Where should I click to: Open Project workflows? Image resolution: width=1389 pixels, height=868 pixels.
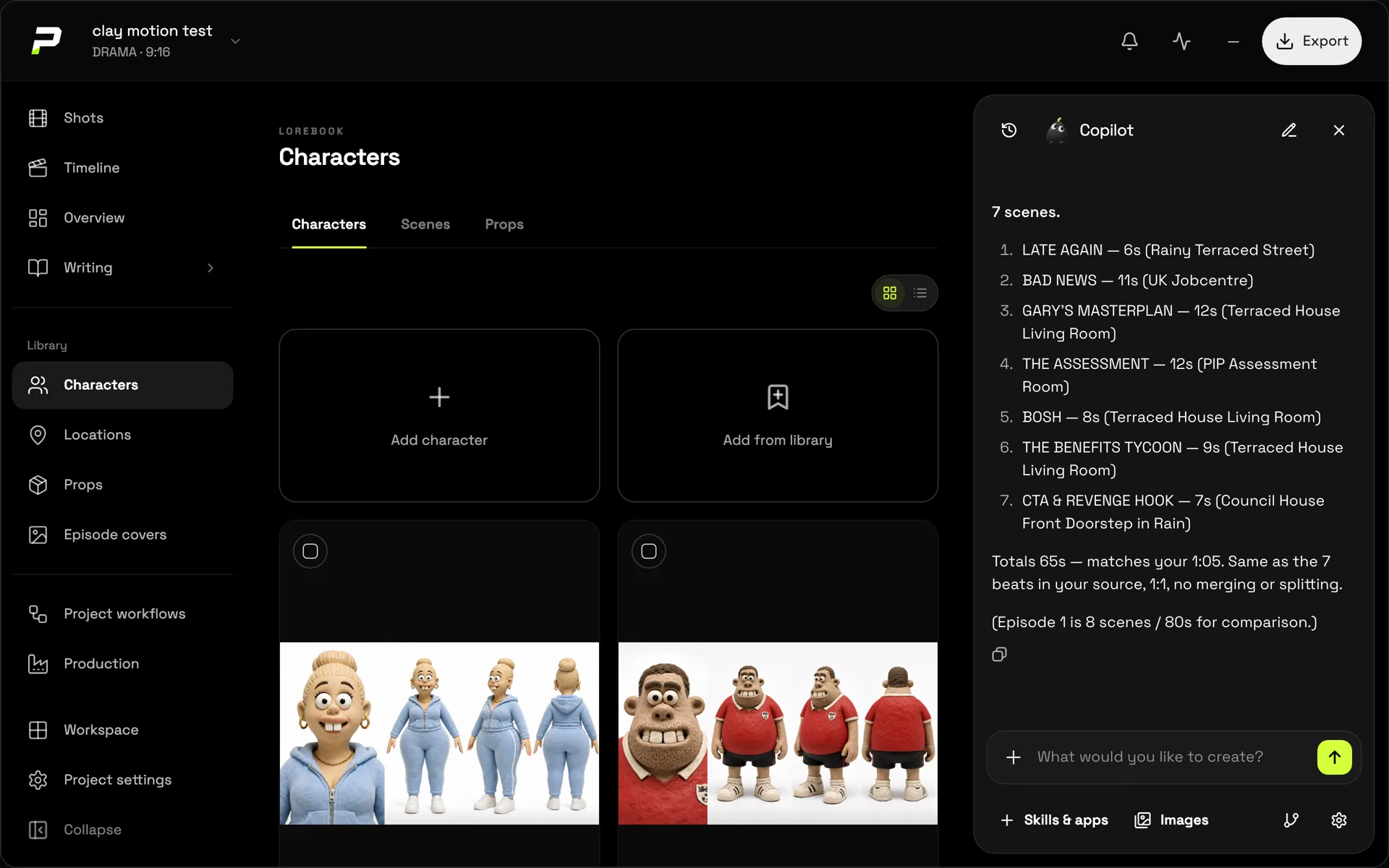[123, 614]
